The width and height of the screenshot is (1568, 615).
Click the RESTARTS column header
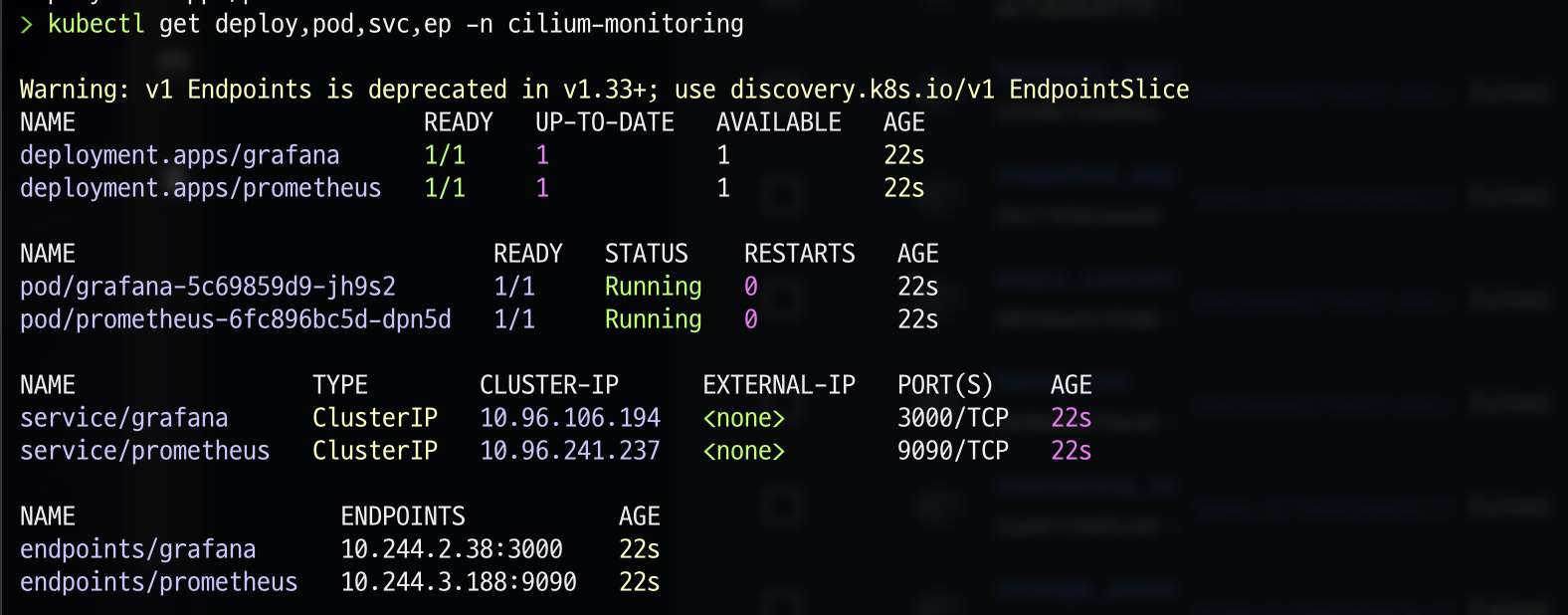[x=800, y=254]
